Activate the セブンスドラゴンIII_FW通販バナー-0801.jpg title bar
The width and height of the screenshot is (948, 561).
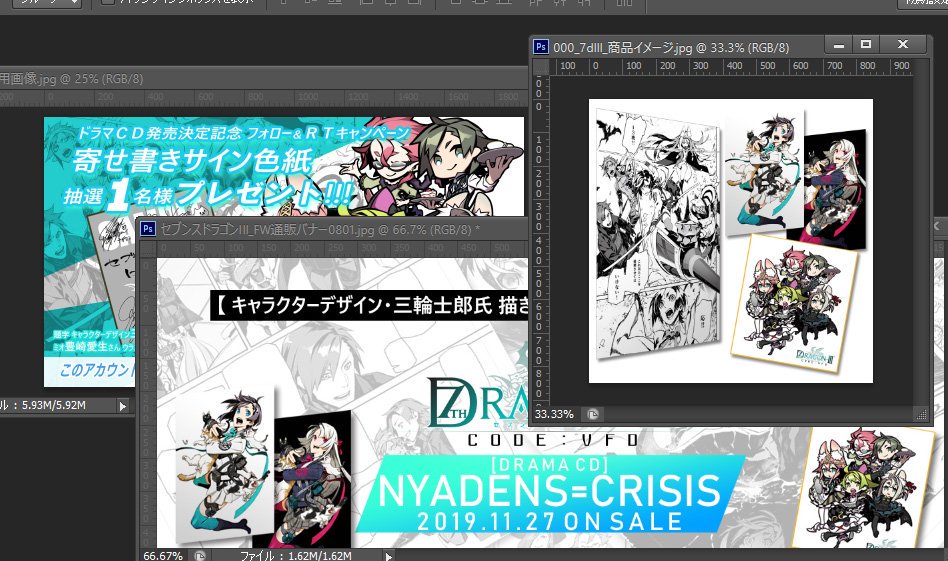(x=320, y=230)
